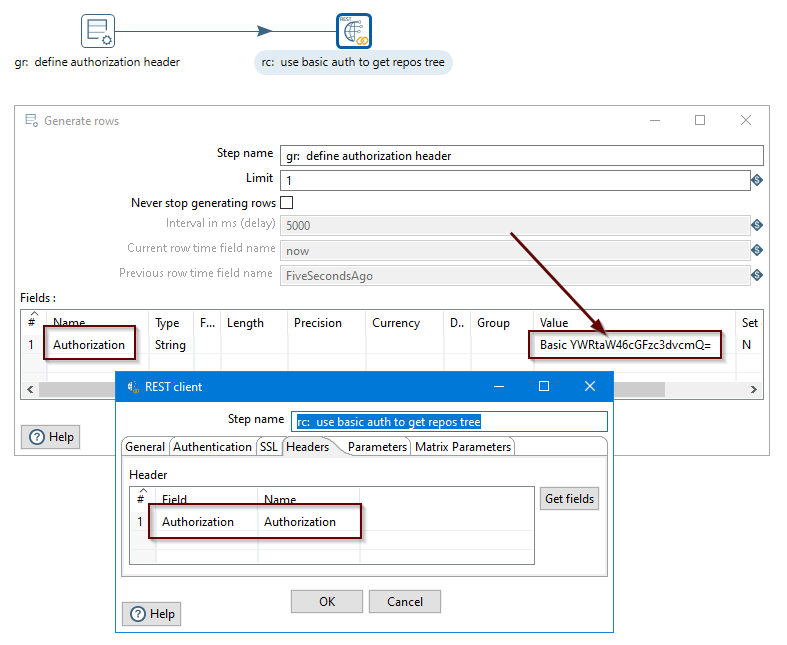The width and height of the screenshot is (787, 645).
Task: Click variable icon beside Limit field
Action: 757,180
